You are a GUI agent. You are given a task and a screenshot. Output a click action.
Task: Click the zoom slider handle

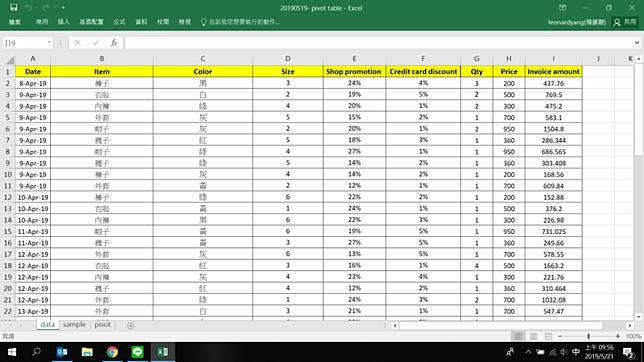coord(589,336)
